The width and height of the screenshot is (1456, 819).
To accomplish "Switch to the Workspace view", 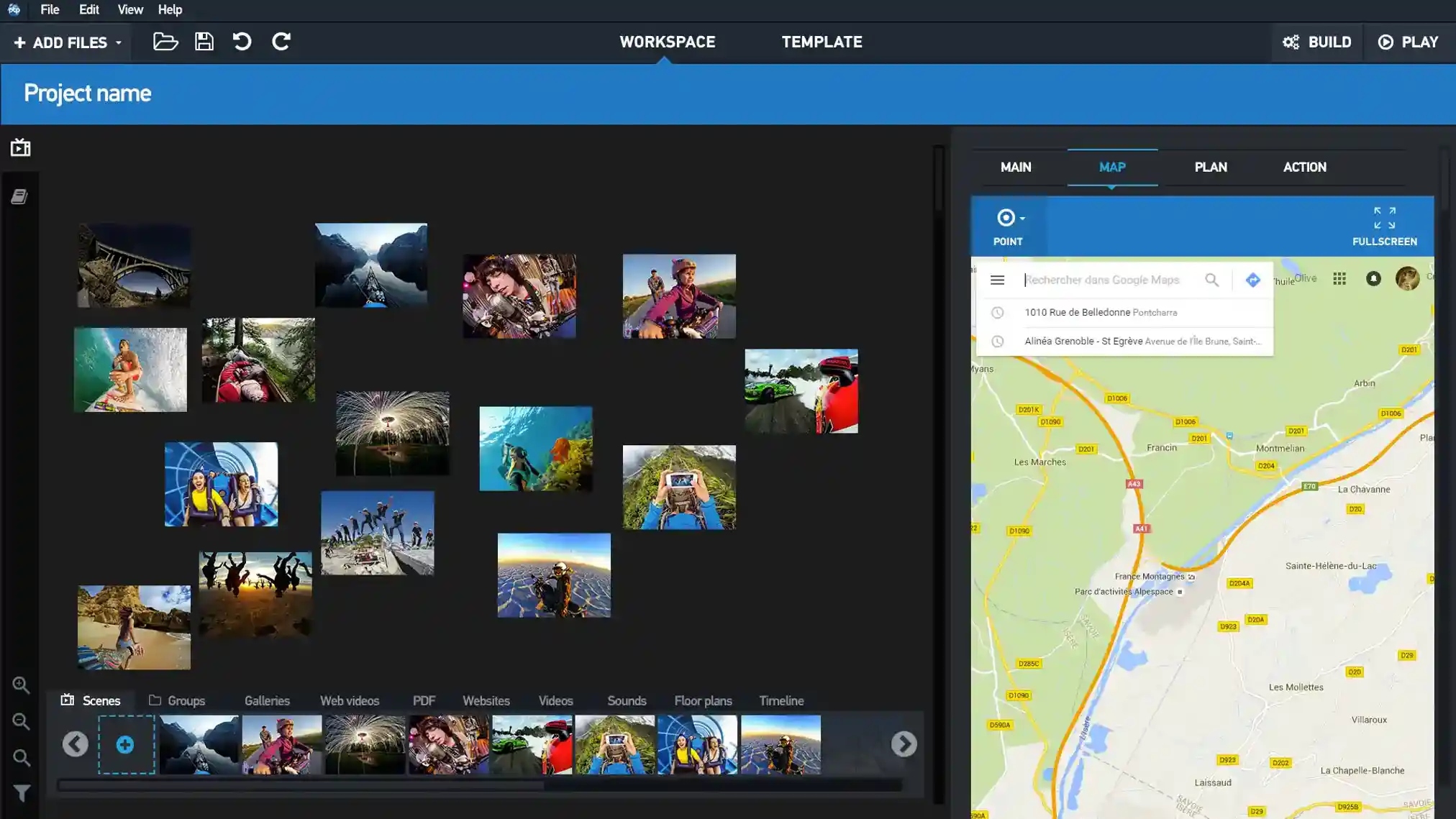I will pyautogui.click(x=668, y=42).
